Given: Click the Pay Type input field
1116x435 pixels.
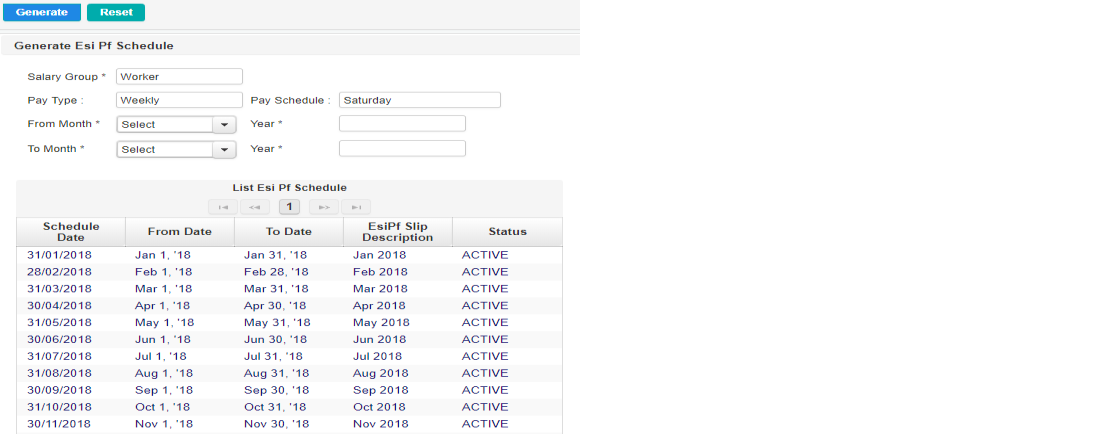Looking at the screenshot, I should click(179, 100).
